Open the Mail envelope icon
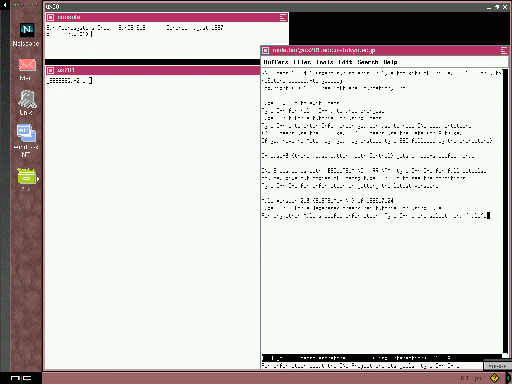512x384 pixels. coord(27,65)
